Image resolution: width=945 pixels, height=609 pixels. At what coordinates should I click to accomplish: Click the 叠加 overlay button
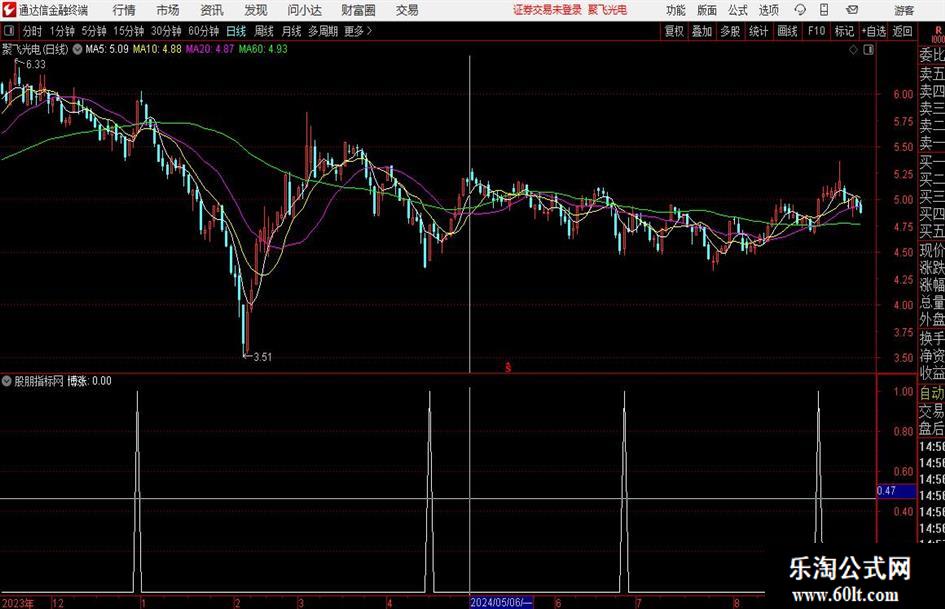[x=702, y=31]
